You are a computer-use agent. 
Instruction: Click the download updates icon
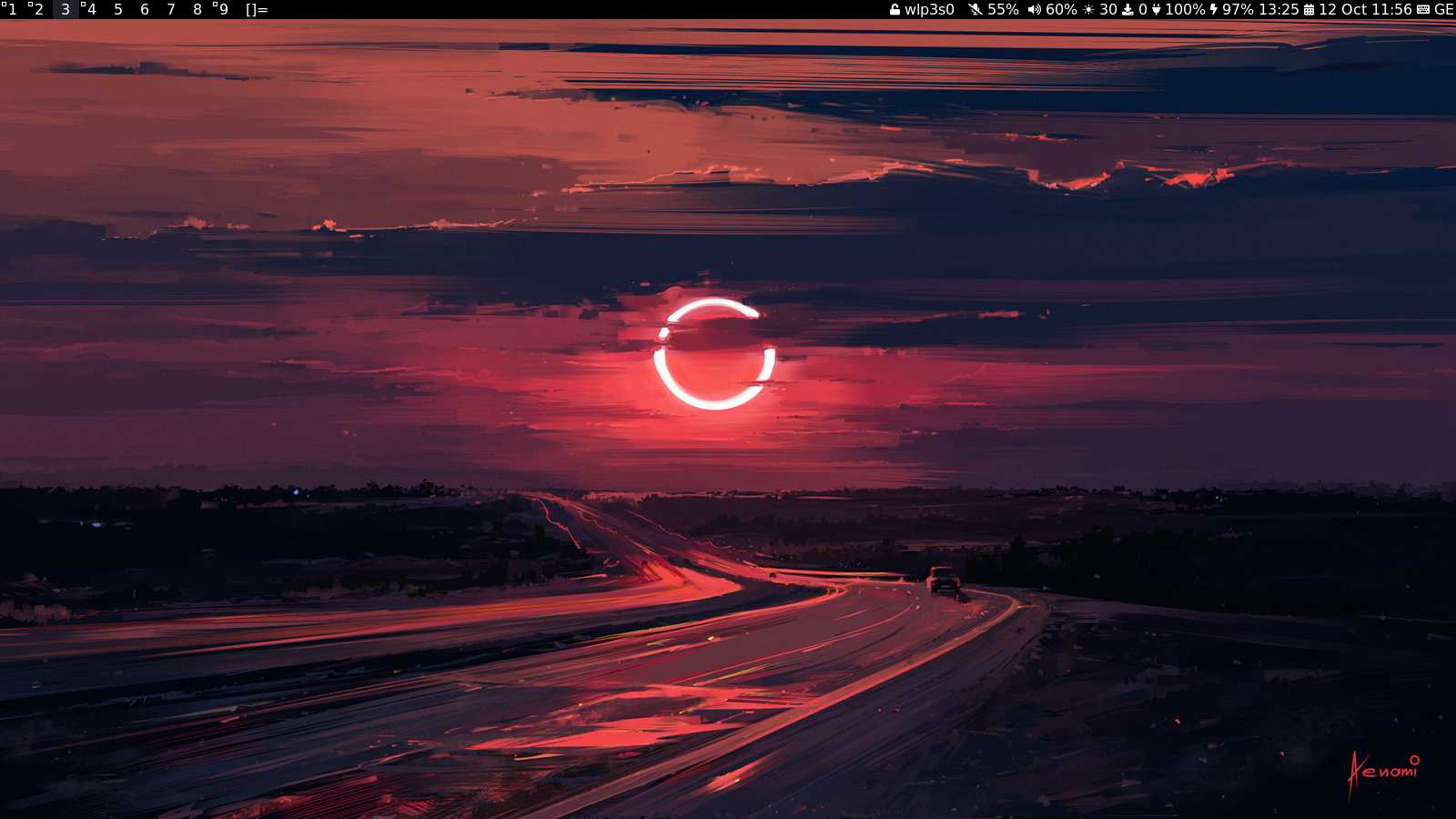pyautogui.click(x=1127, y=10)
